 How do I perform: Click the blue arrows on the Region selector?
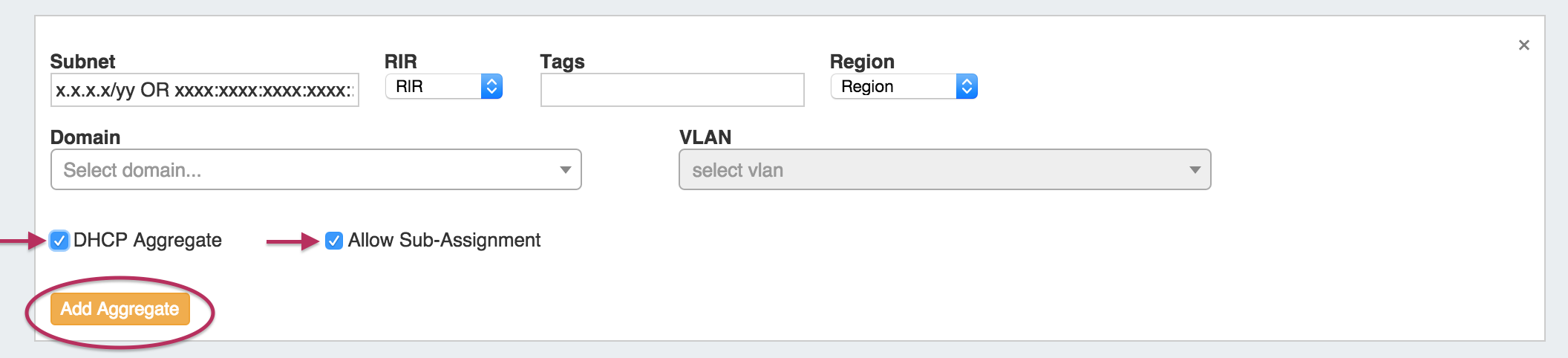click(x=966, y=87)
